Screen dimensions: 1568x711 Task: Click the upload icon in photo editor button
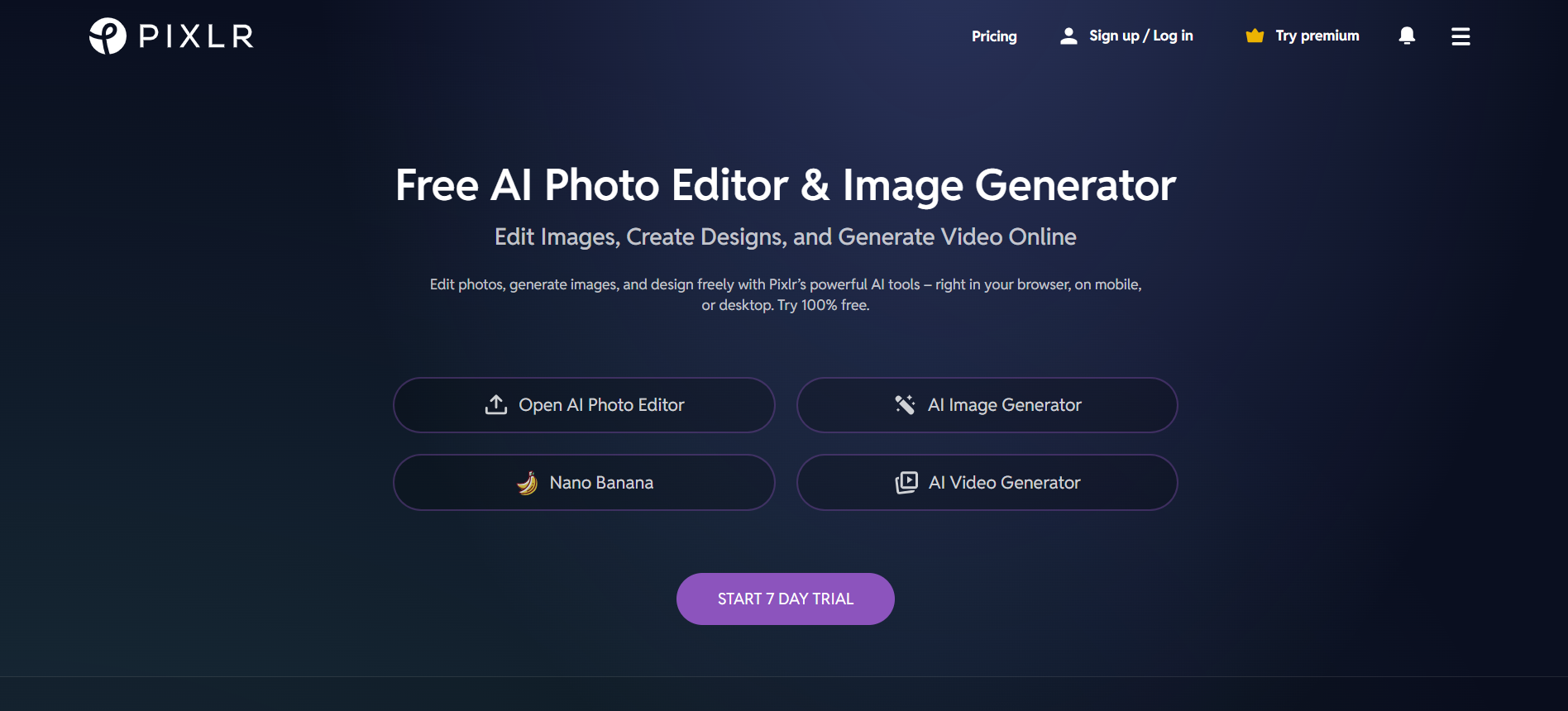tap(496, 404)
